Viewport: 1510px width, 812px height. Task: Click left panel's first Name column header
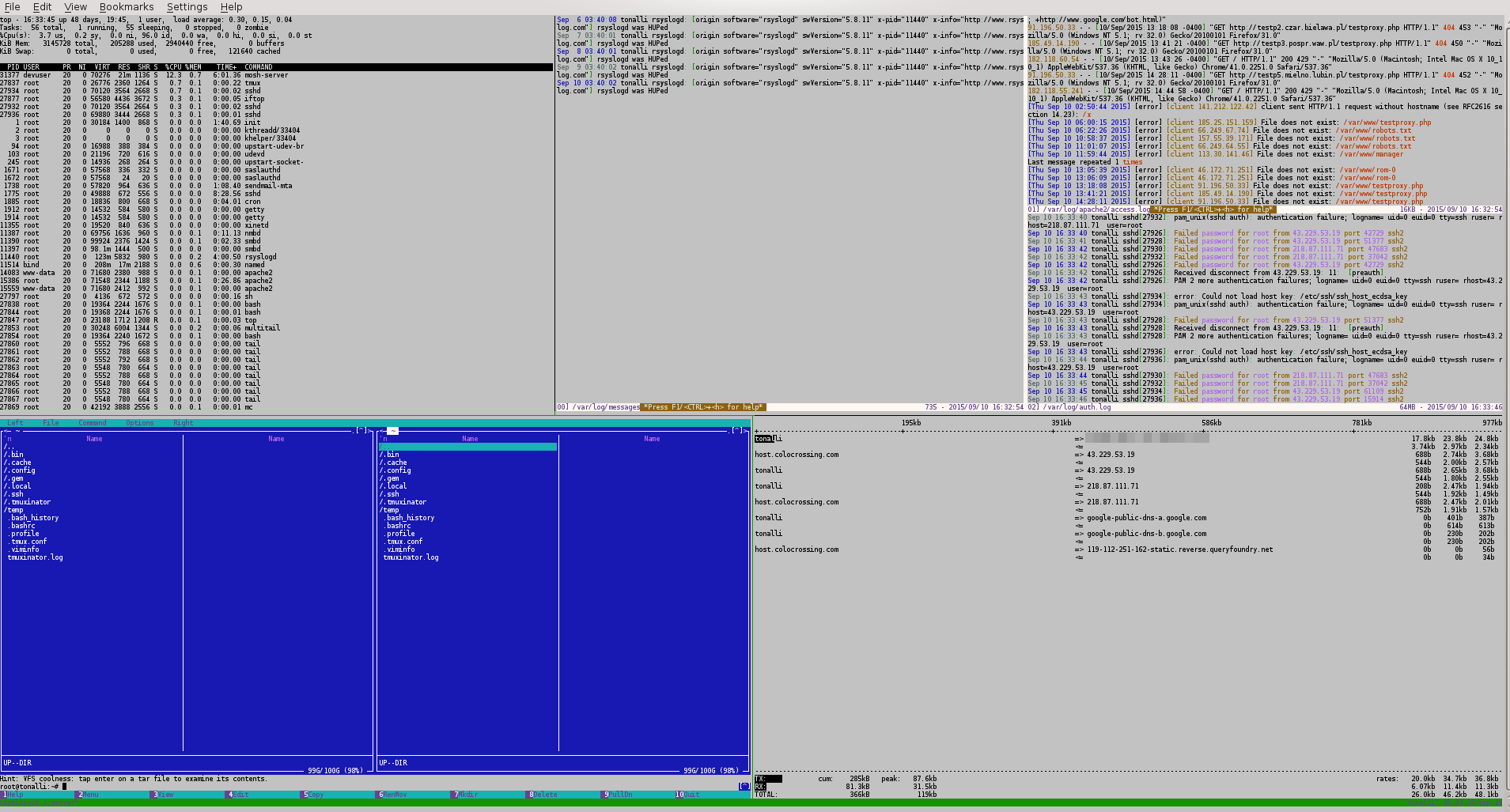coord(94,439)
